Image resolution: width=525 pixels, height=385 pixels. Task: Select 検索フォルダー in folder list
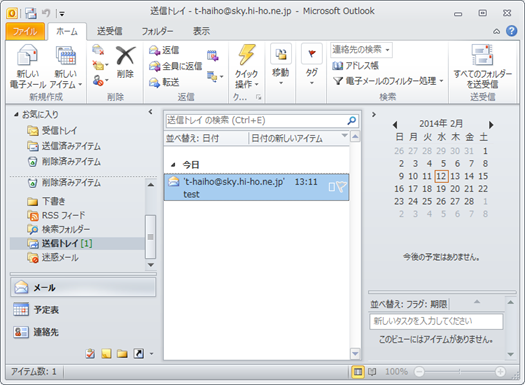point(59,230)
